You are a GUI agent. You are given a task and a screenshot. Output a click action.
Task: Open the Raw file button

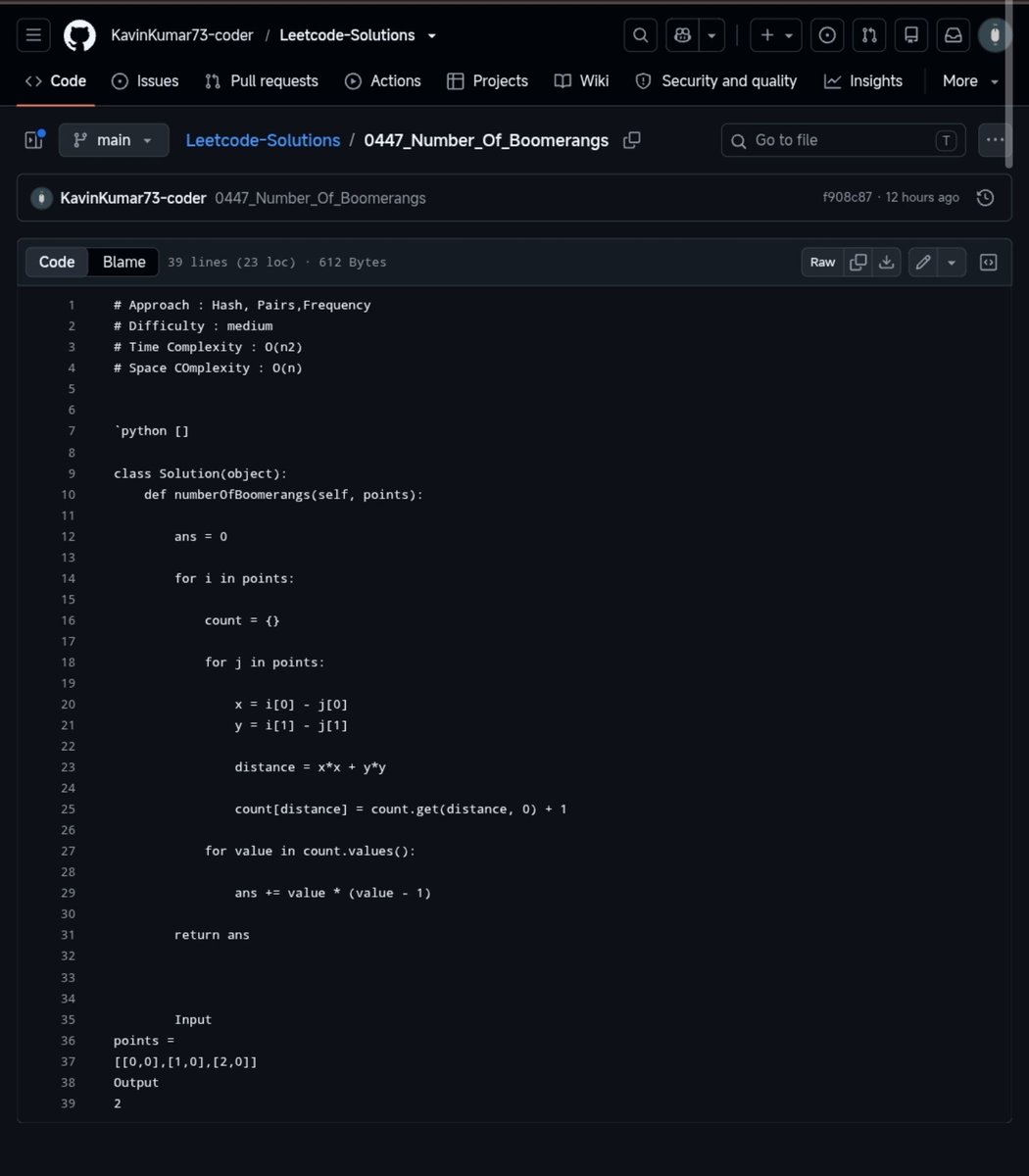pos(822,262)
